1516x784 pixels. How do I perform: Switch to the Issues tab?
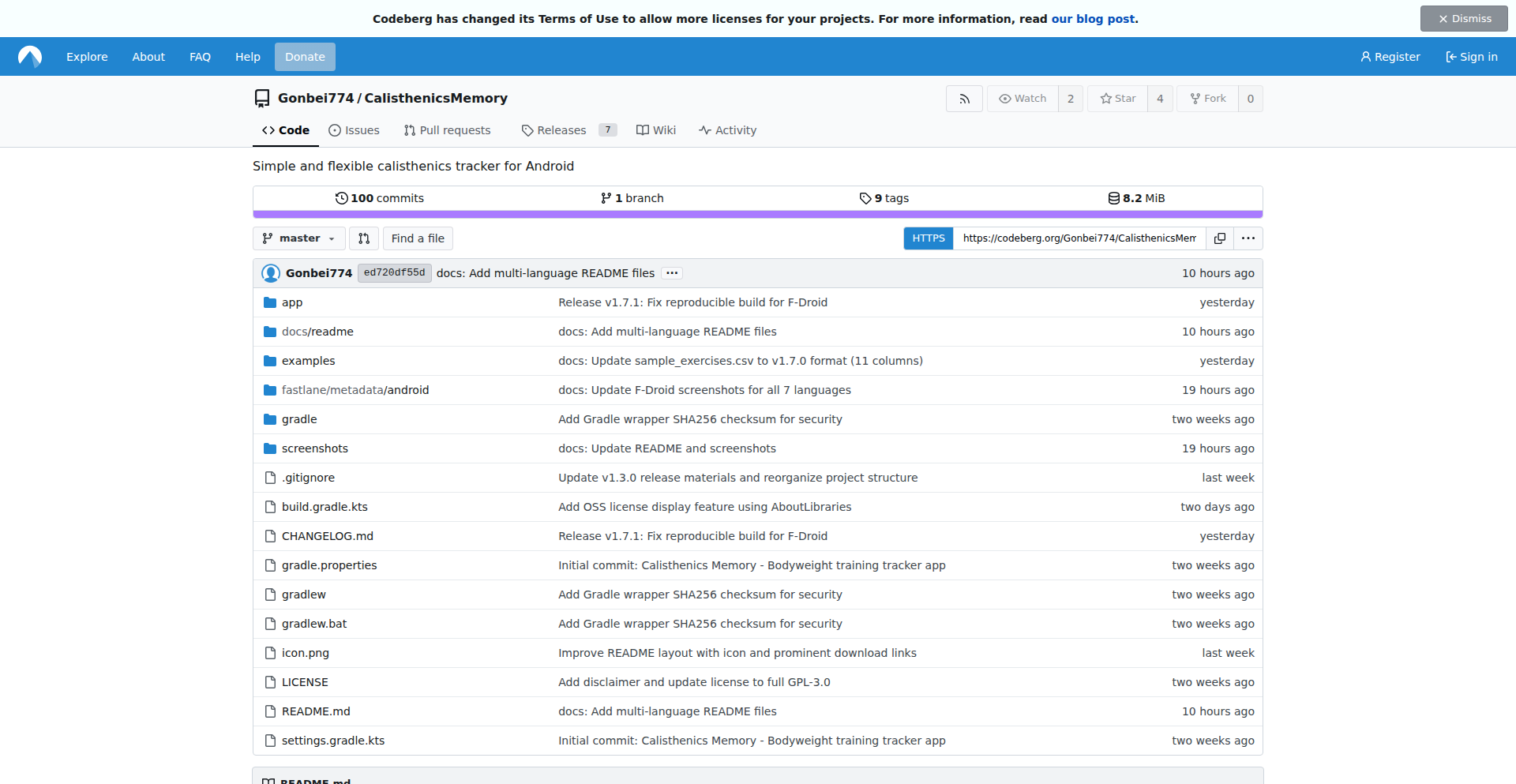[354, 130]
